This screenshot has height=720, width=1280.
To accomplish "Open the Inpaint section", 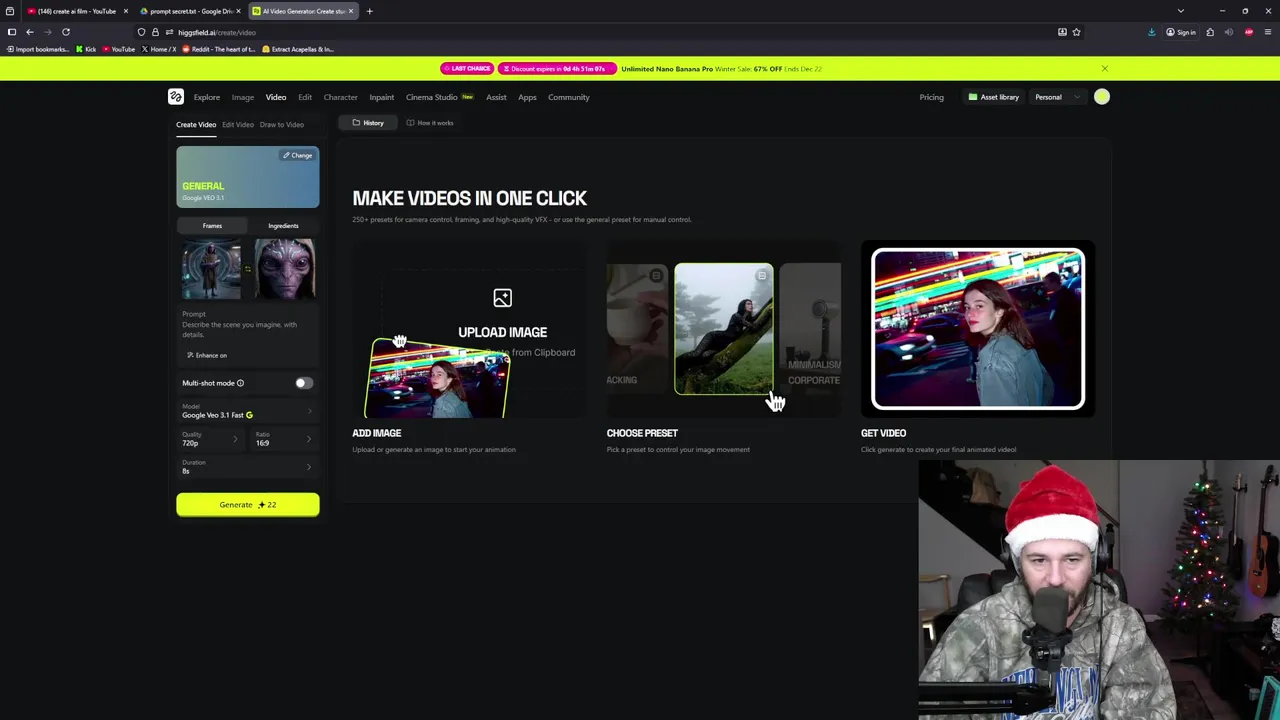I will point(381,97).
